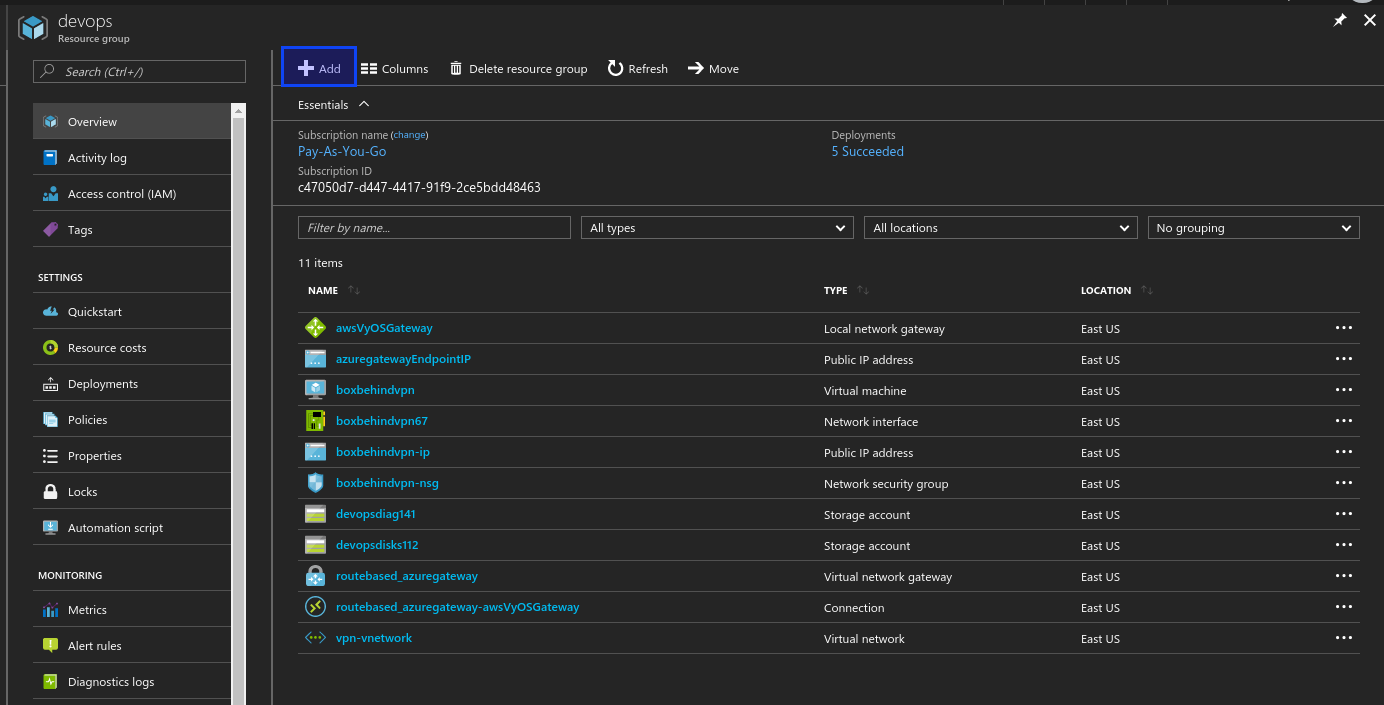Click the change subscription link
Screen dimensions: 1384x705
pos(409,135)
